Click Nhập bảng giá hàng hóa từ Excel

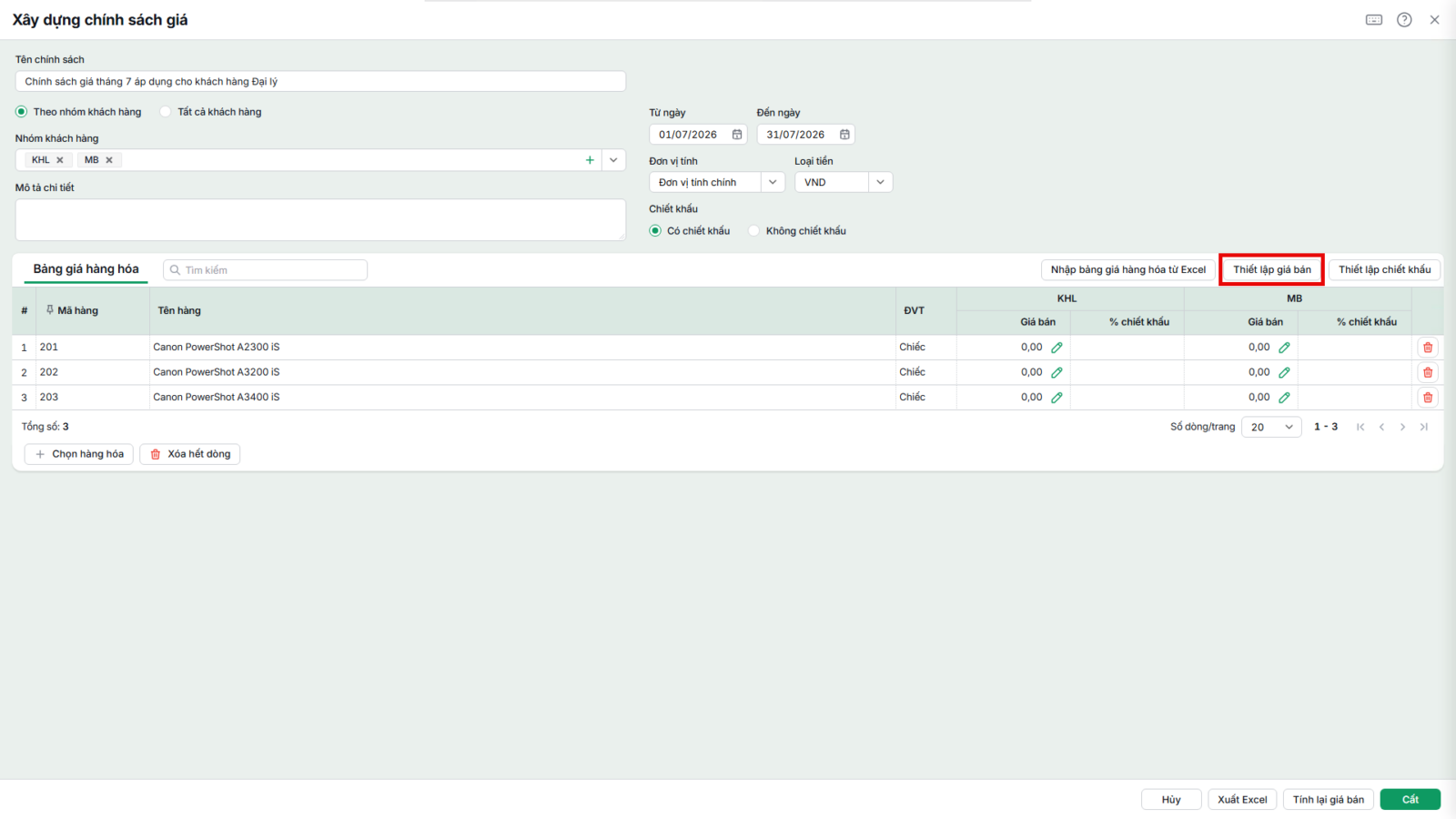pos(1128,269)
